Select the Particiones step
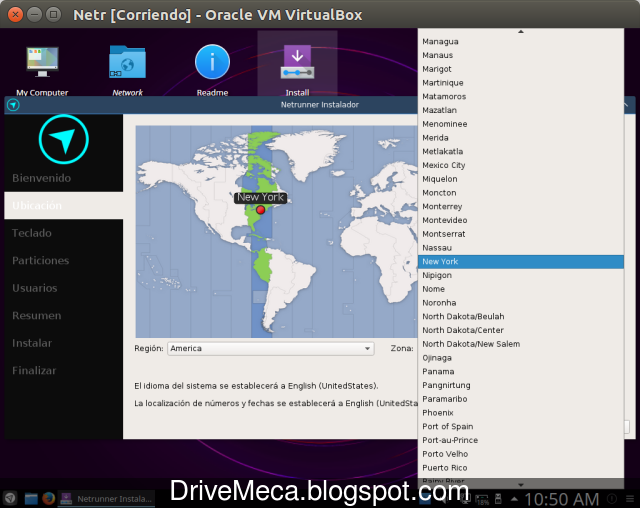 63,260
